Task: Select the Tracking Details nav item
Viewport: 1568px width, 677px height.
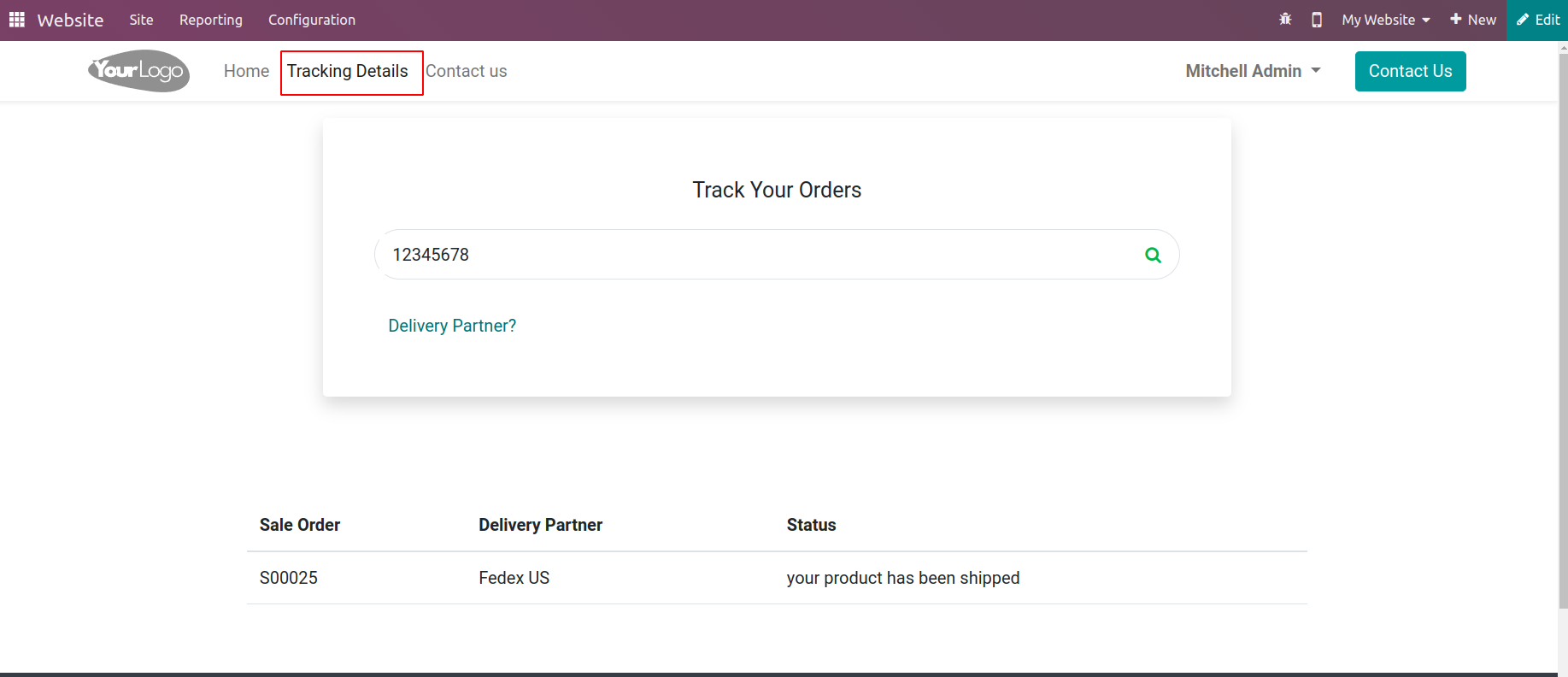Action: pos(348,71)
